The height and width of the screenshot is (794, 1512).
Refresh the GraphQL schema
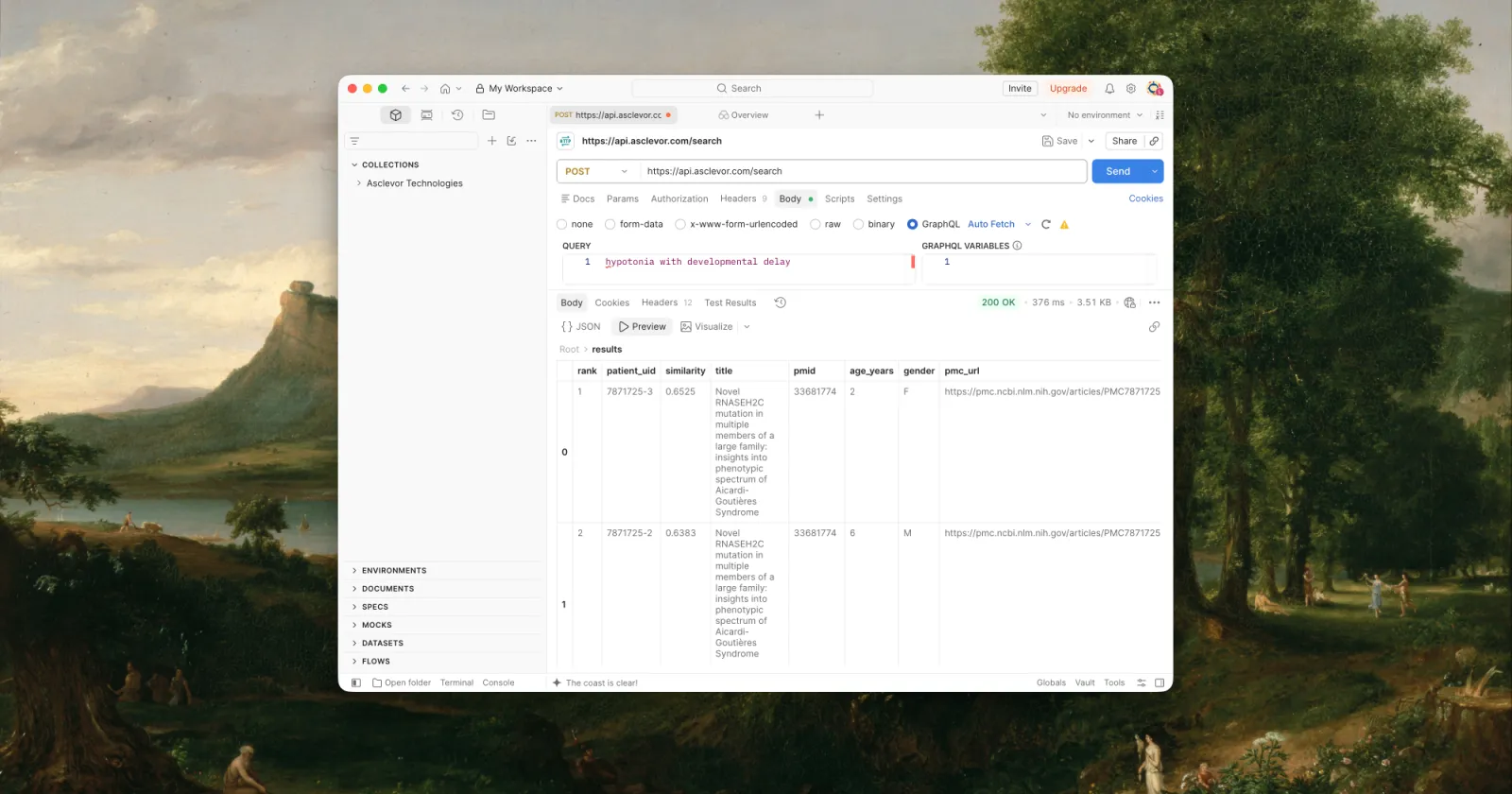click(1046, 225)
